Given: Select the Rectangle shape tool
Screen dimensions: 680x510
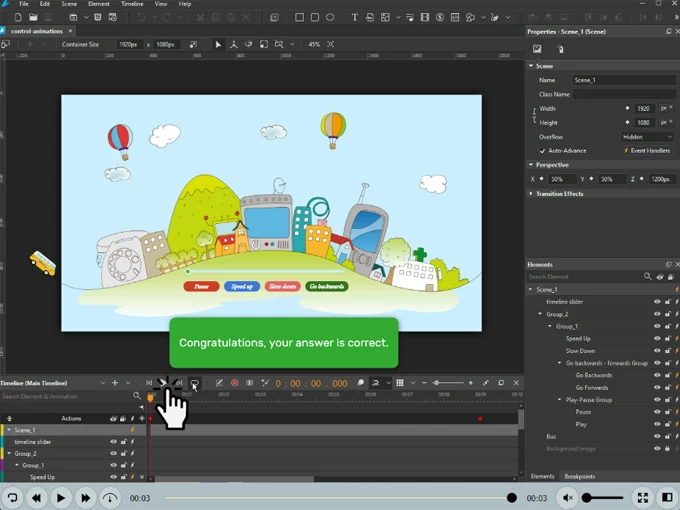Looking at the screenshot, I should pyautogui.click(x=299, y=17).
